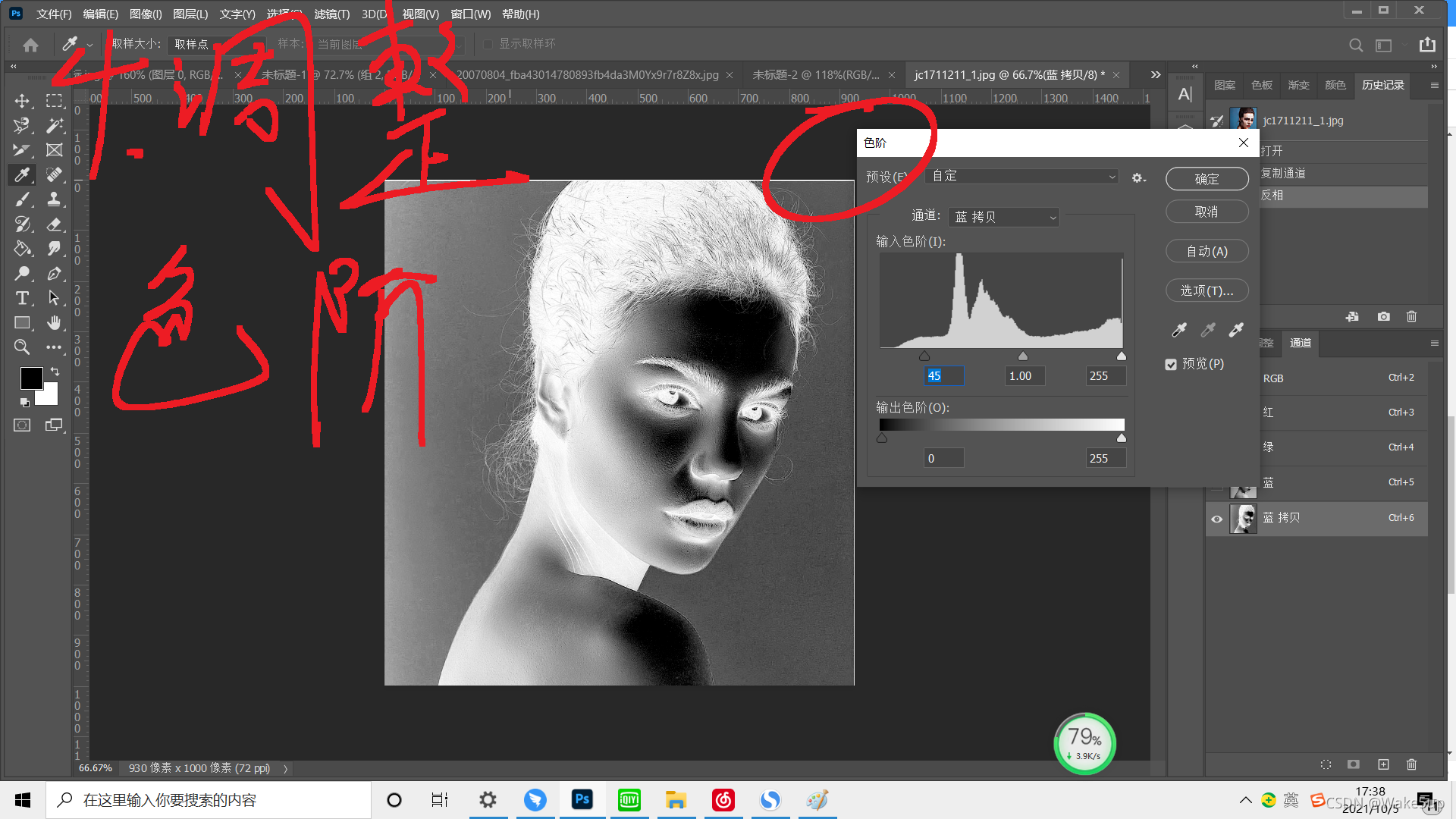Pick the white point eyedropper in Levels
The height and width of the screenshot is (819, 1456).
point(1237,329)
